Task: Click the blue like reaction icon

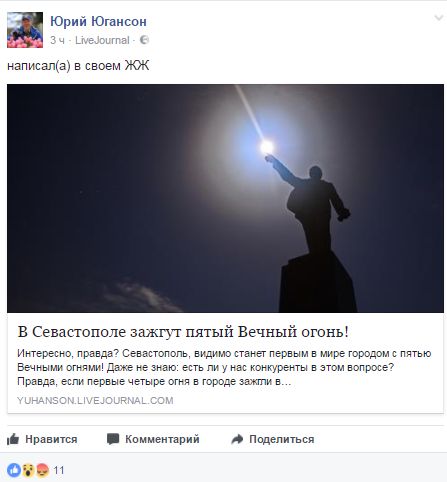Action: (x=14, y=470)
